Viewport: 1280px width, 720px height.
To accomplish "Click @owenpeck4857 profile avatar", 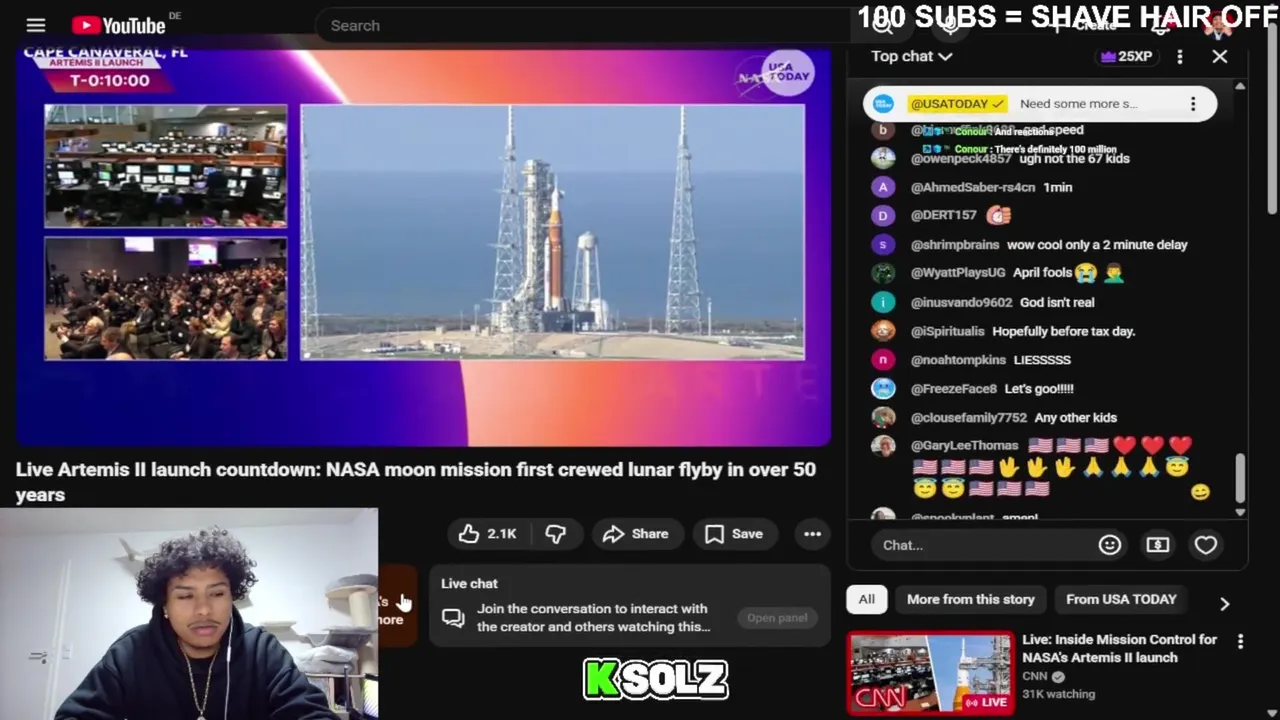I will [883, 158].
